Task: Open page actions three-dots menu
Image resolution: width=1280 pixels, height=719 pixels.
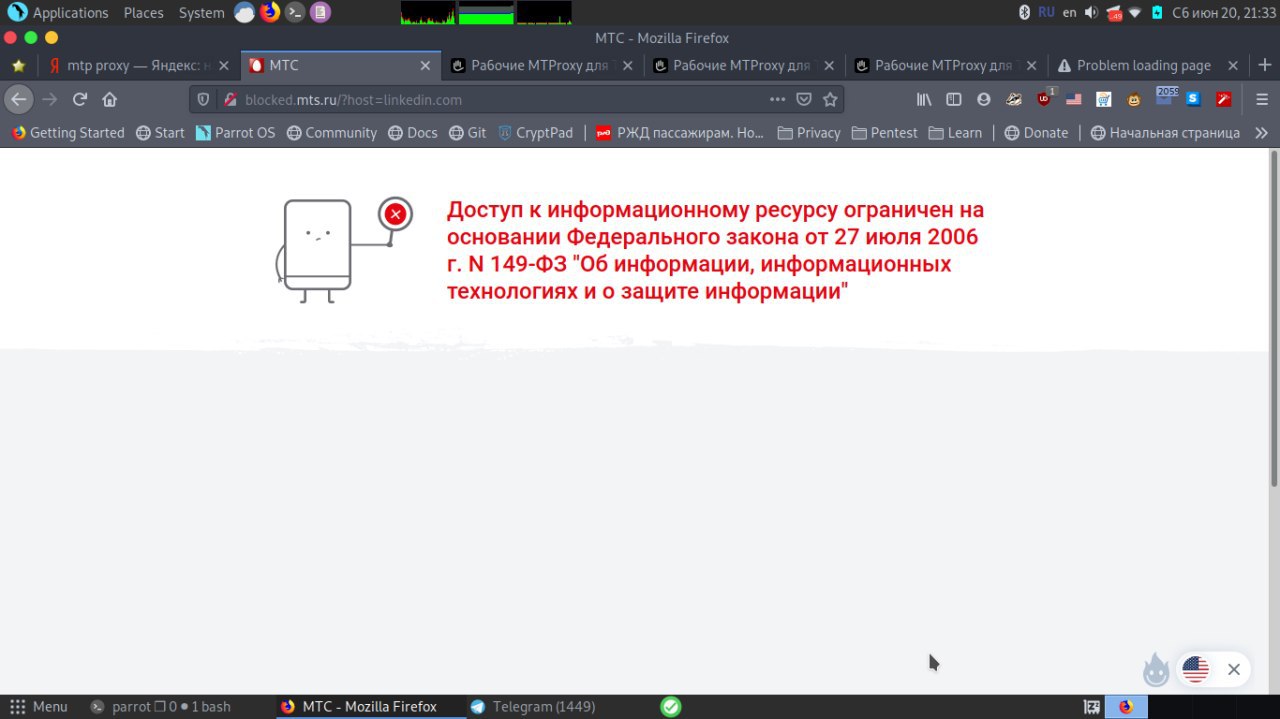Action: [777, 99]
